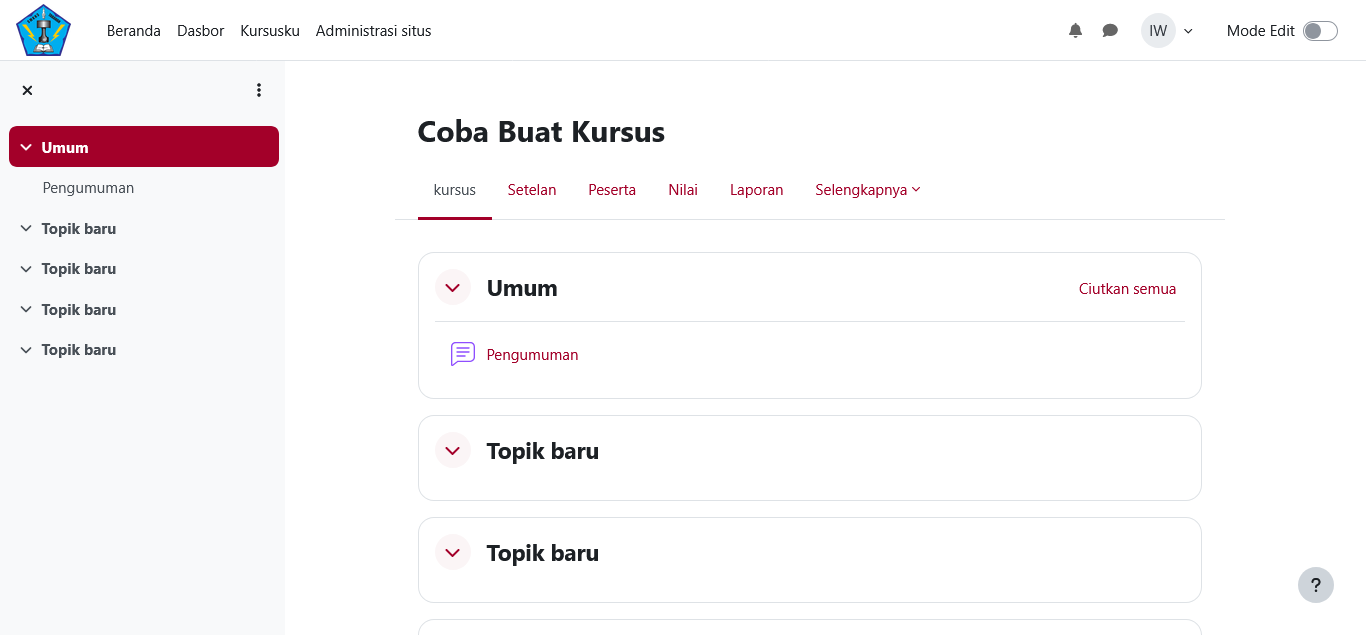Open the Nilai tab

683,190
